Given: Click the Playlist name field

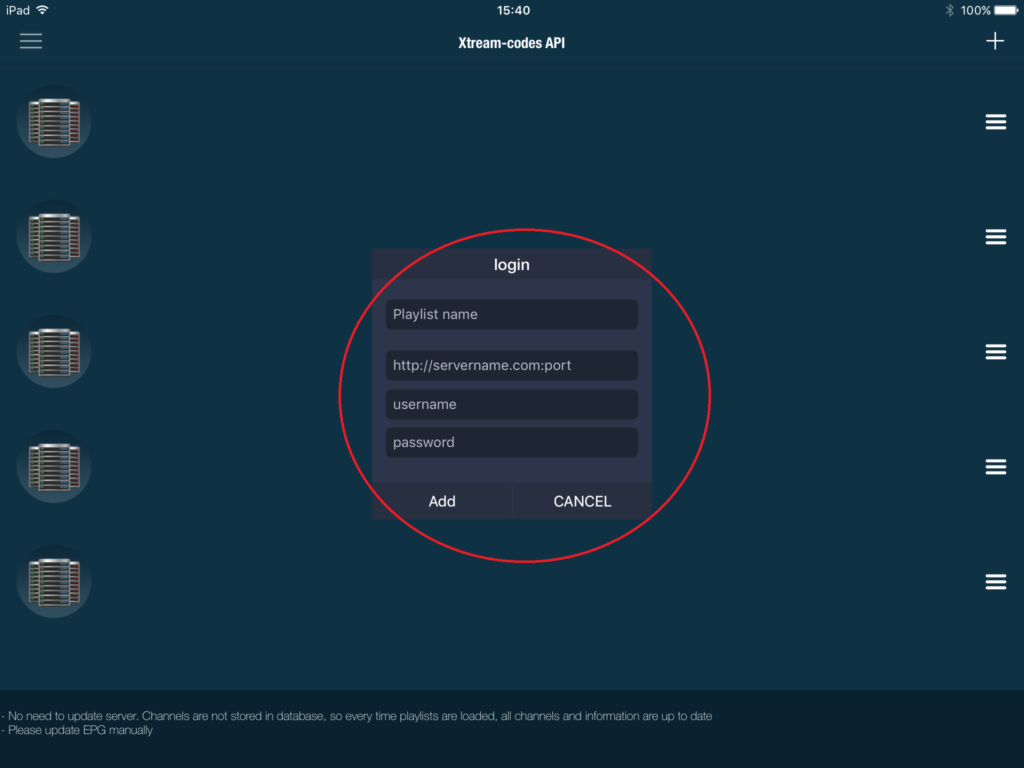Looking at the screenshot, I should click(x=511, y=314).
